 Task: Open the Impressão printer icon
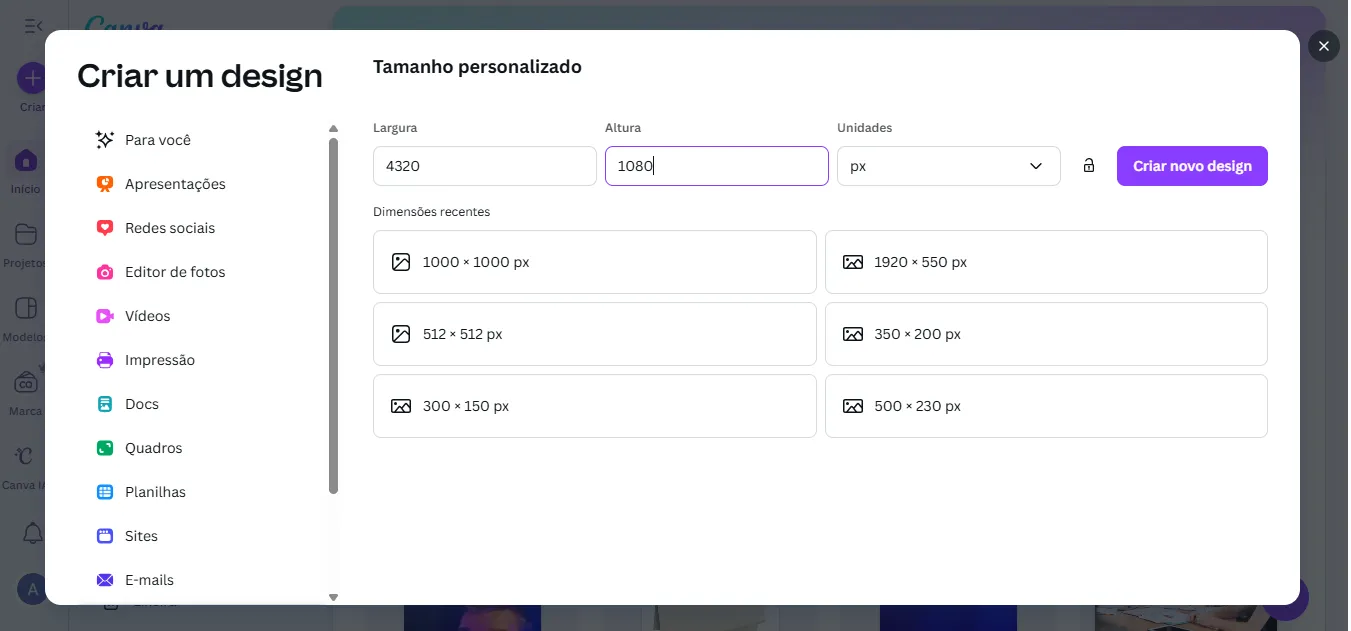pos(105,359)
